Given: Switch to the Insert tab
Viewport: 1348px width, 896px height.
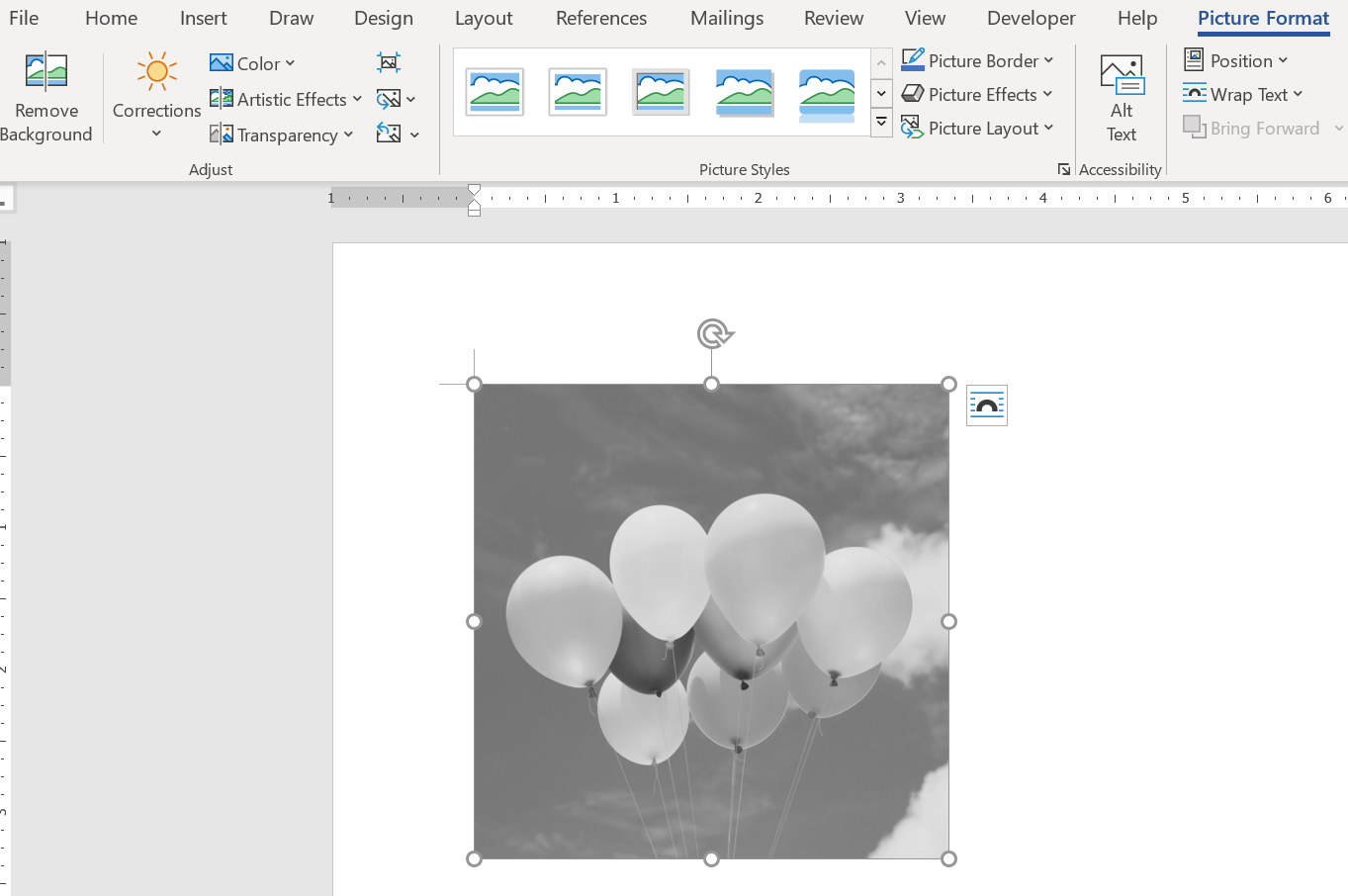Looking at the screenshot, I should tap(204, 18).
